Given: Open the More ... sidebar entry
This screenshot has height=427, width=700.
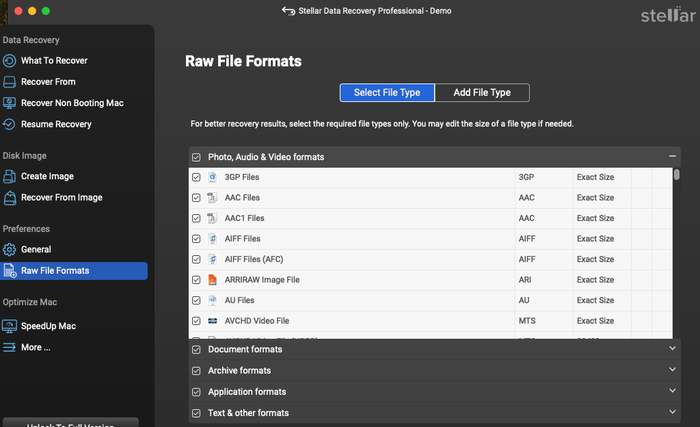Looking at the screenshot, I should [x=36, y=347].
